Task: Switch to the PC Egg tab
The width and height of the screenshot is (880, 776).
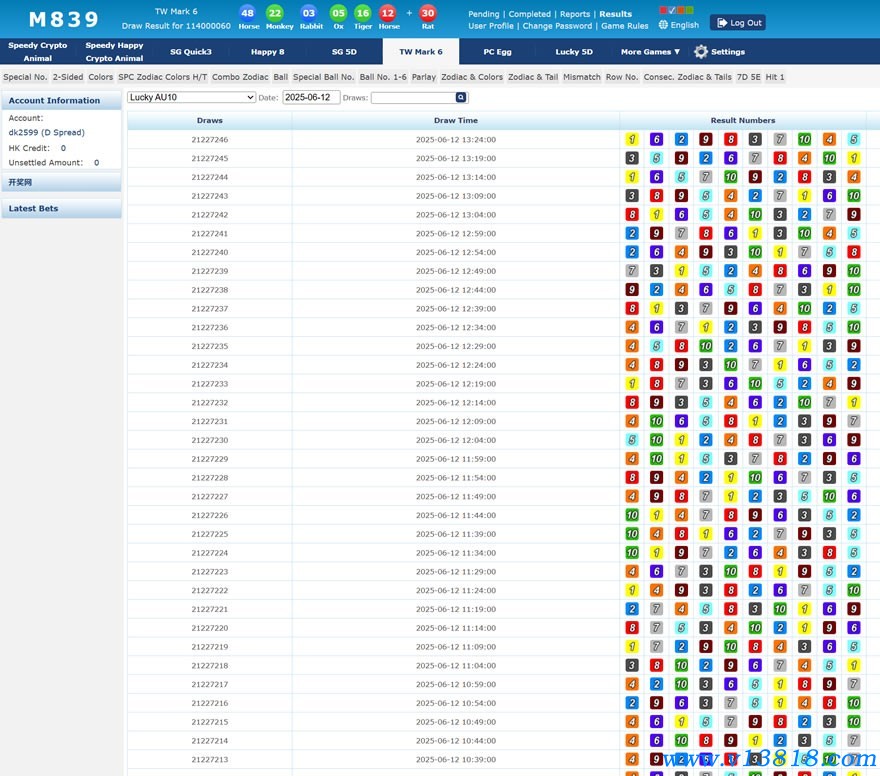Action: coord(497,52)
